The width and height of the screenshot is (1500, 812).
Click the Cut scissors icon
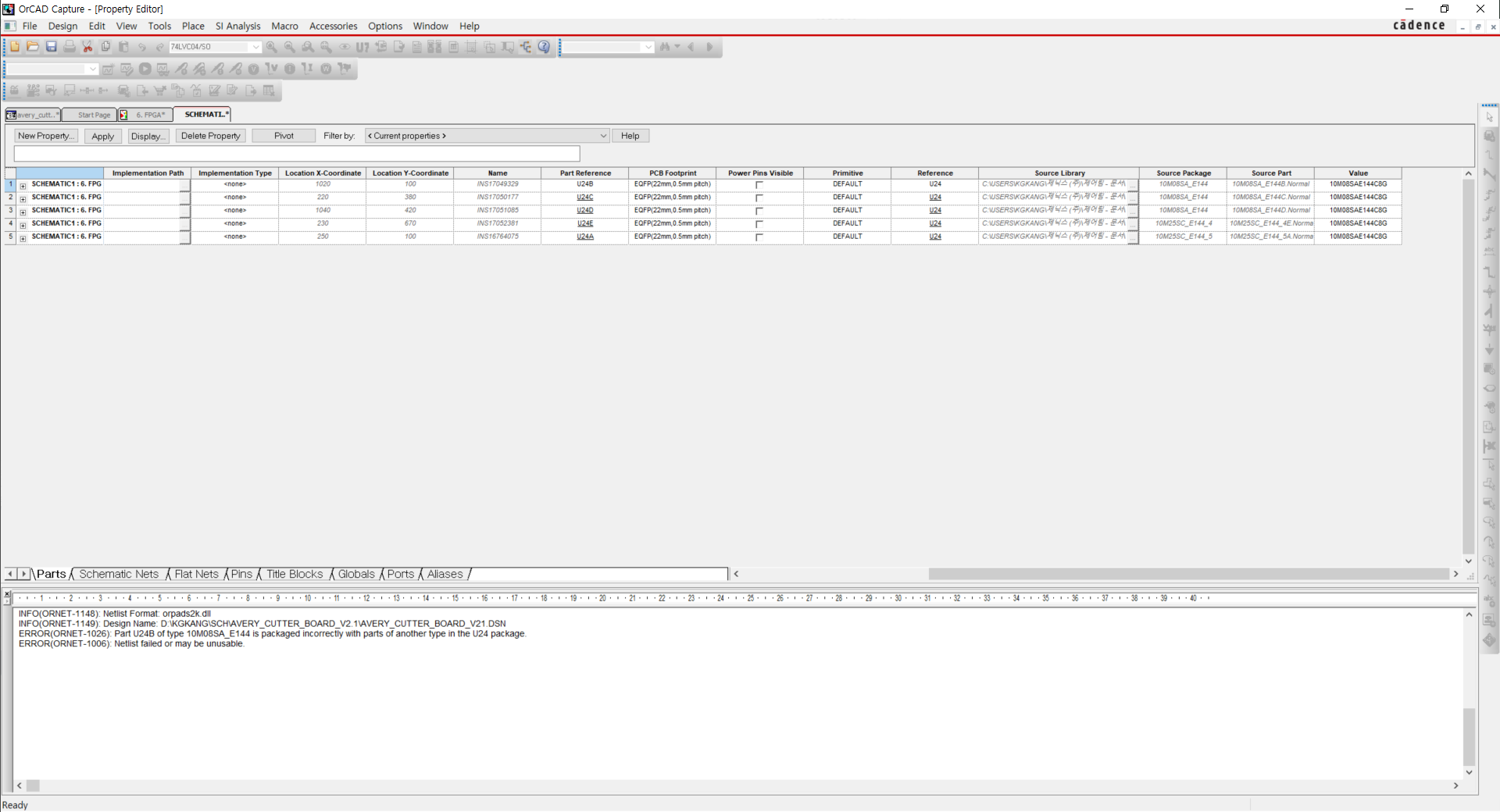[87, 47]
